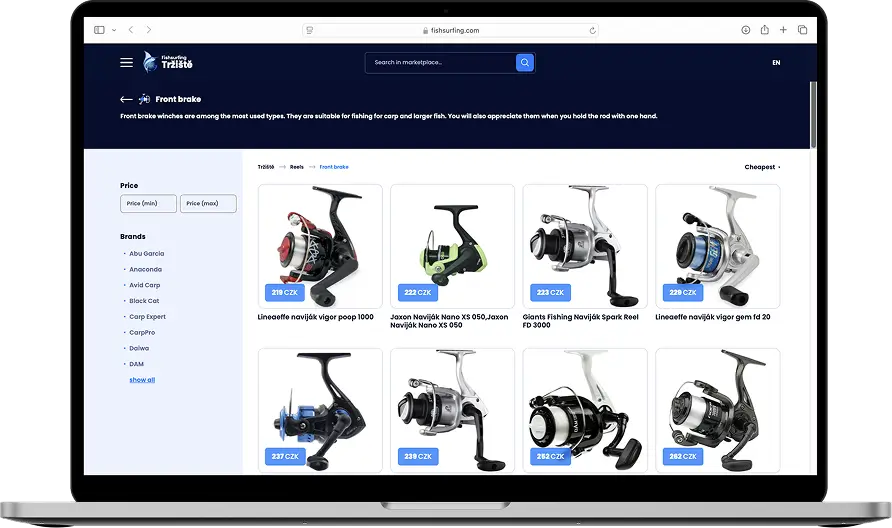Click Reels breadcrumb

pos(297,167)
